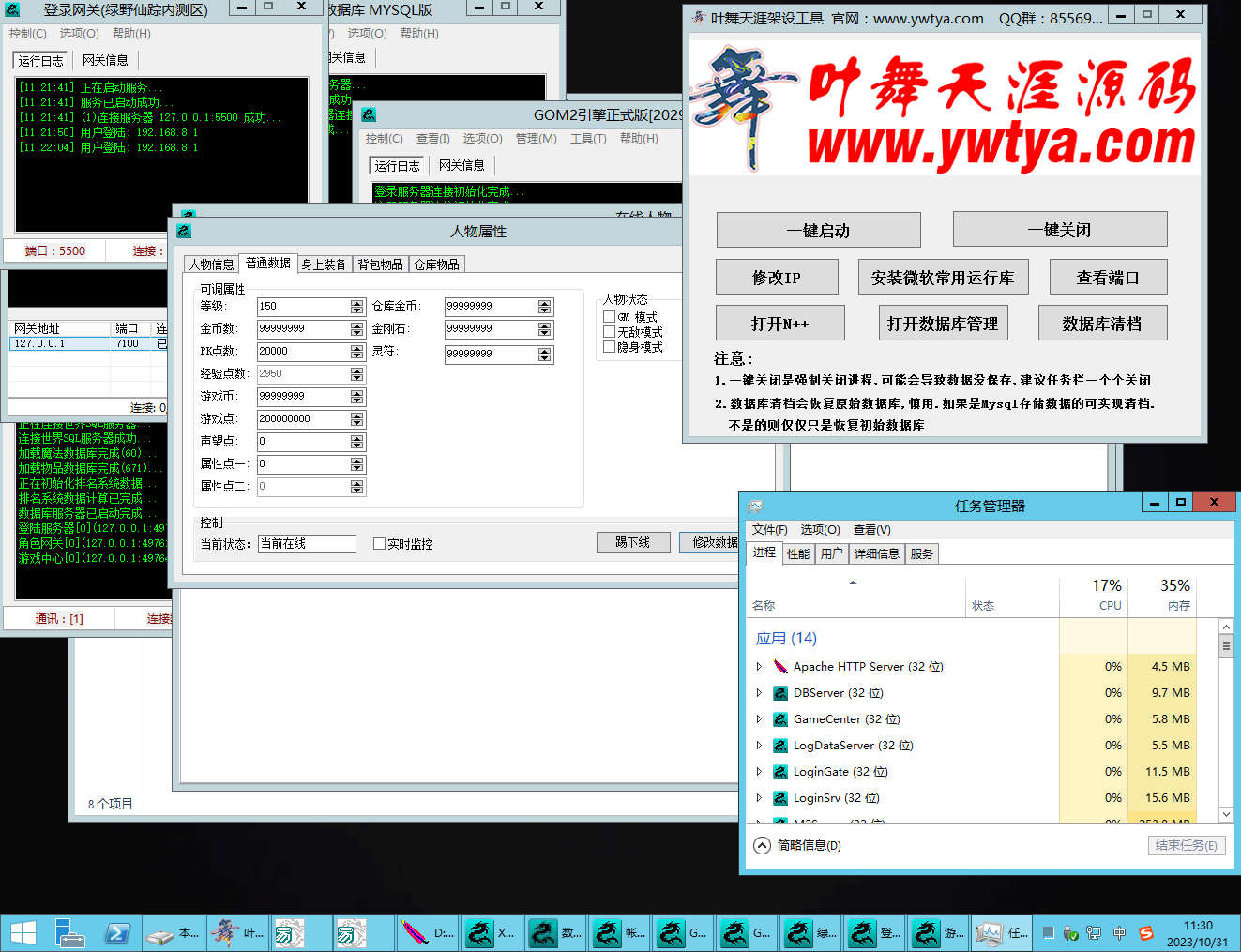Image resolution: width=1241 pixels, height=952 pixels.
Task: Open Server Manager from the taskbar
Action: coord(69,933)
